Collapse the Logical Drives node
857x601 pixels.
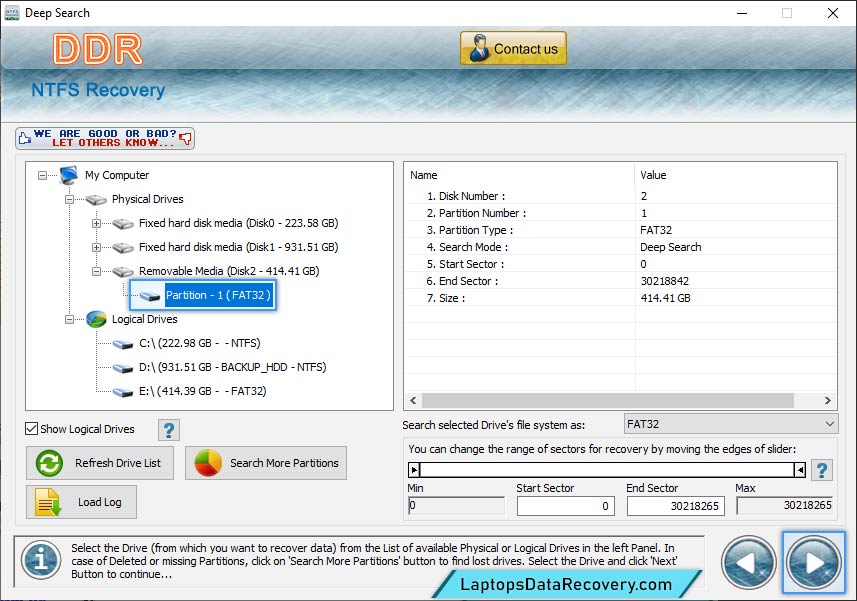pos(69,320)
